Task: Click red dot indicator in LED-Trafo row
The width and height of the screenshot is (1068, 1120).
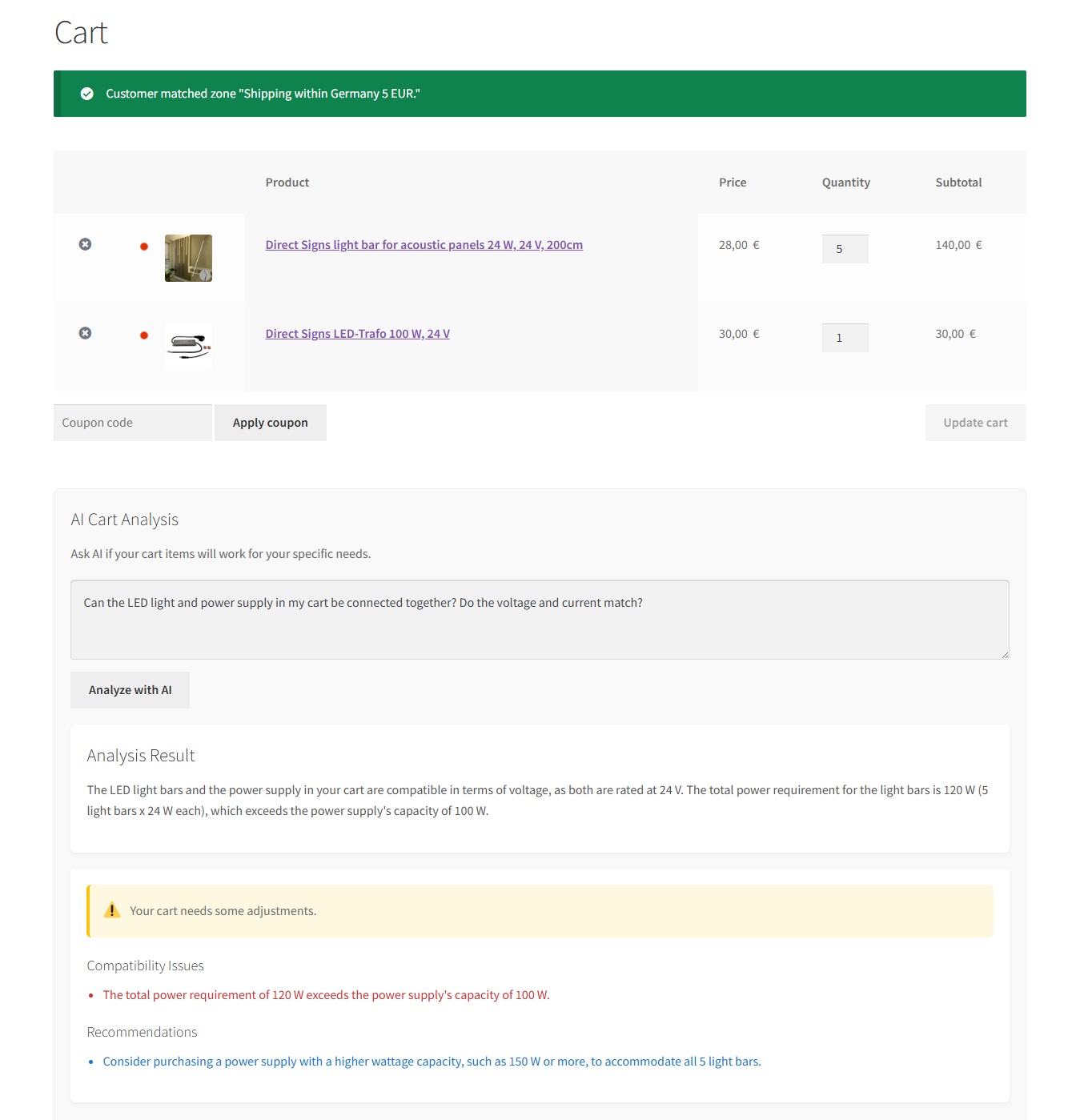Action: pos(144,335)
